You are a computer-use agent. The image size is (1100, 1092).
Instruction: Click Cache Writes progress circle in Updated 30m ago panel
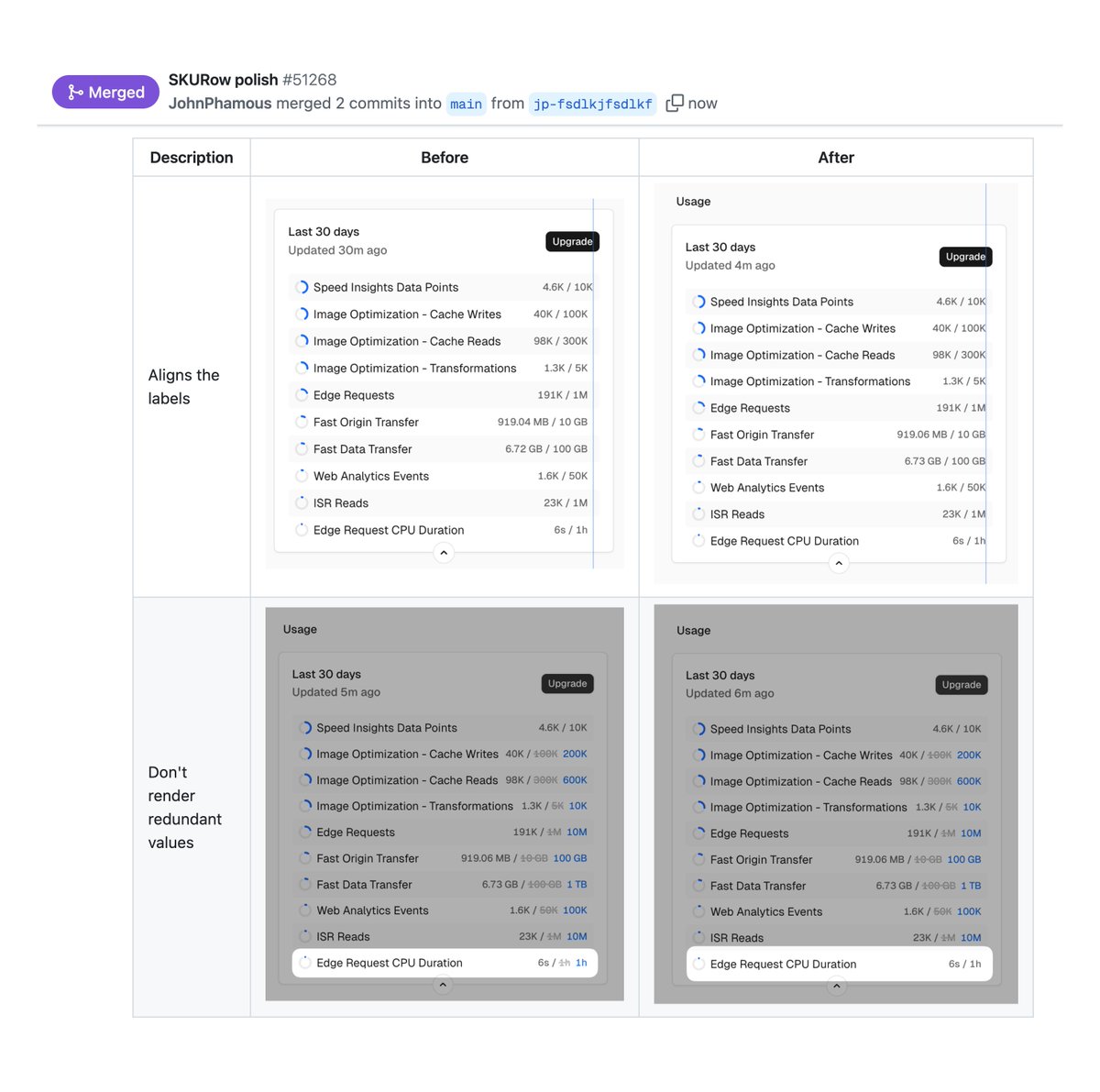tap(302, 314)
